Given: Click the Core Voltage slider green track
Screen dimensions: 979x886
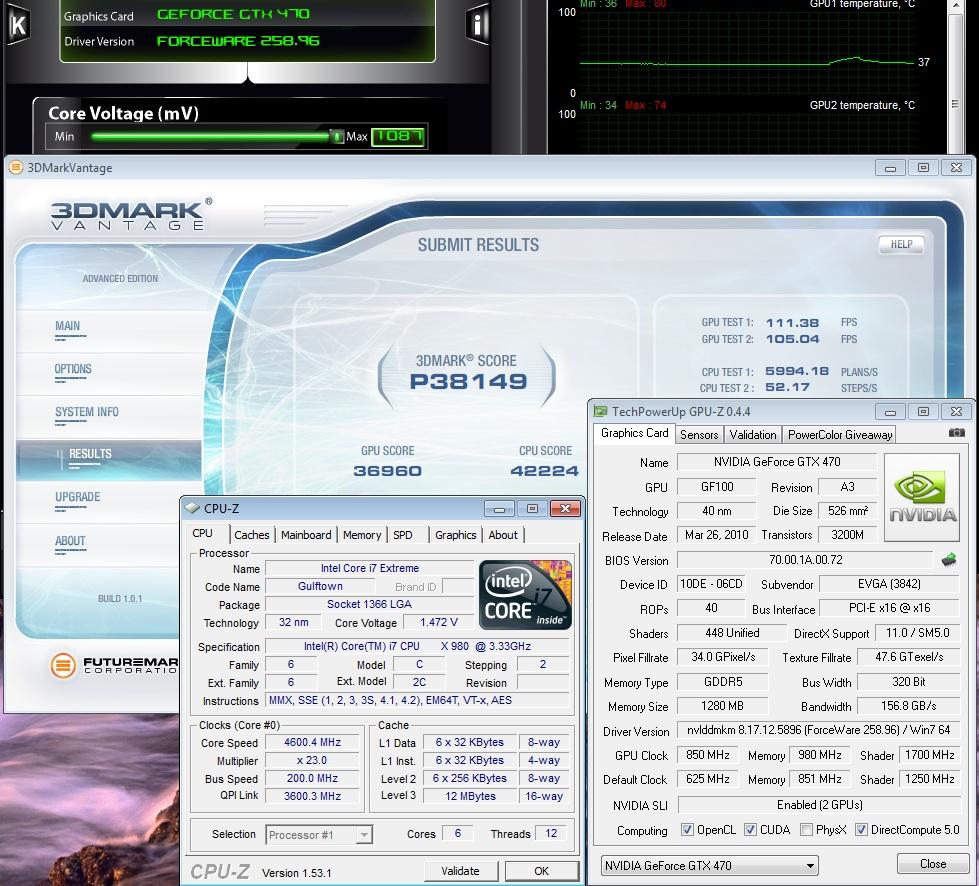Looking at the screenshot, I should (x=210, y=136).
